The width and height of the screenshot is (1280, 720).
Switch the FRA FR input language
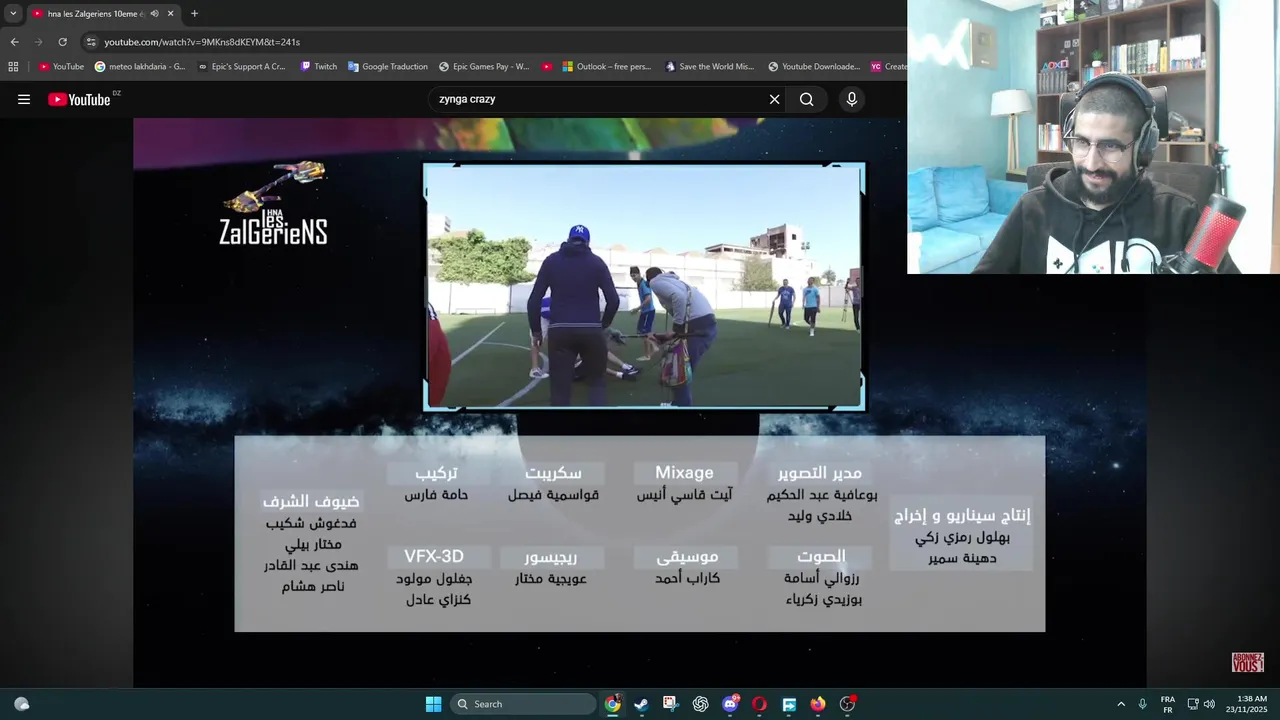(x=1168, y=704)
